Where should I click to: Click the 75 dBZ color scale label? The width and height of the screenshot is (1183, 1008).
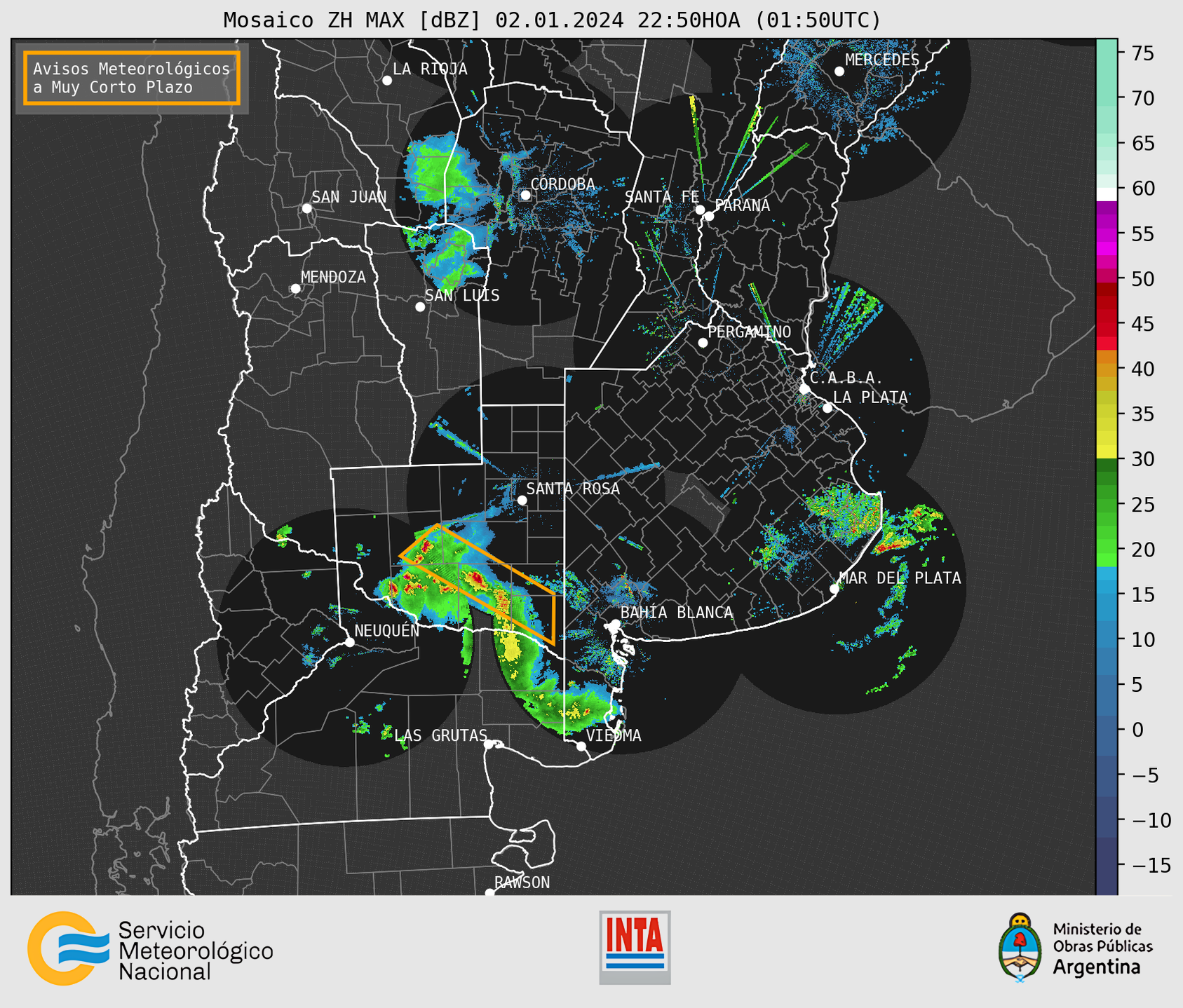click(x=1143, y=53)
